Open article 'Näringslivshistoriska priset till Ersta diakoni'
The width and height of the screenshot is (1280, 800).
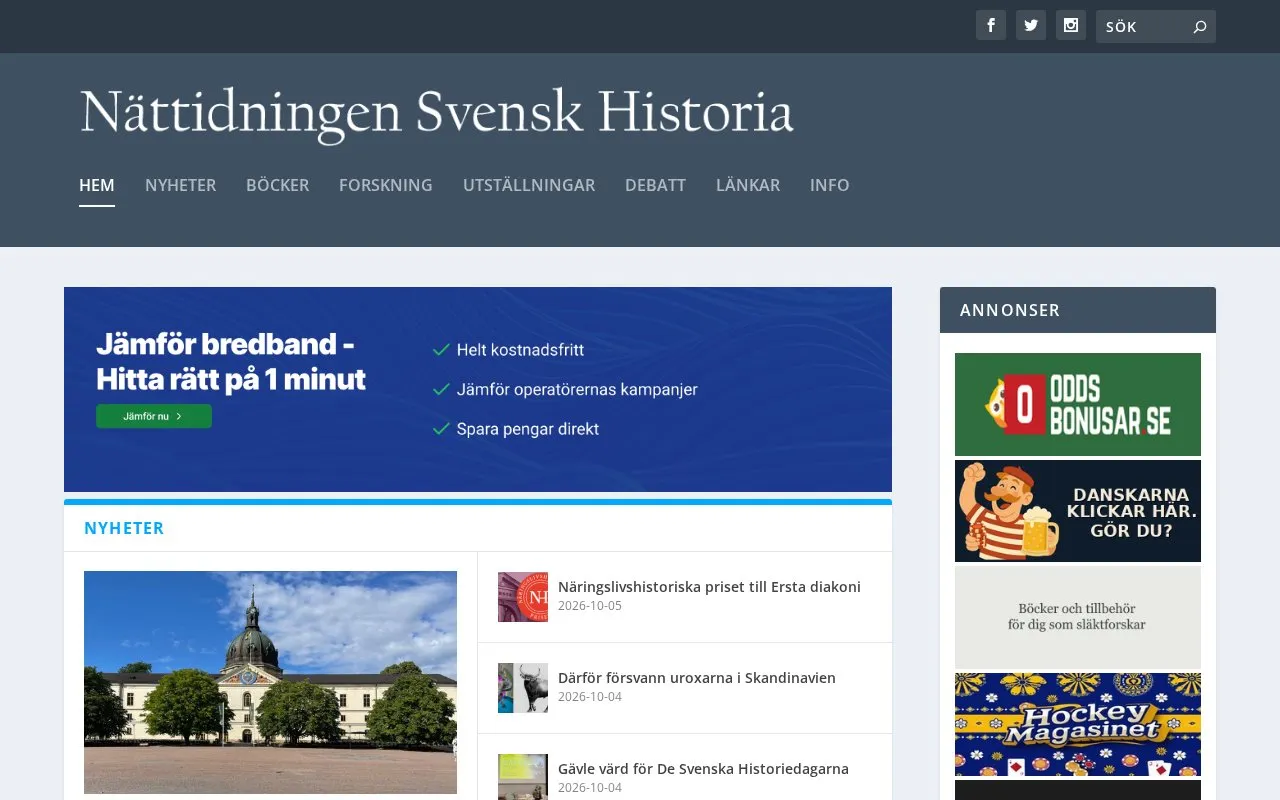(x=709, y=587)
